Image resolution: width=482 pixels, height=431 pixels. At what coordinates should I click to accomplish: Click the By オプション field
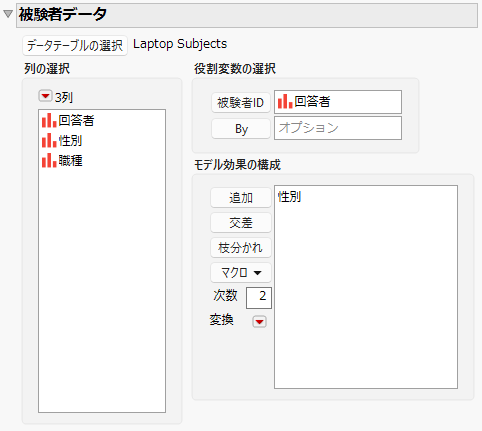pos(338,128)
